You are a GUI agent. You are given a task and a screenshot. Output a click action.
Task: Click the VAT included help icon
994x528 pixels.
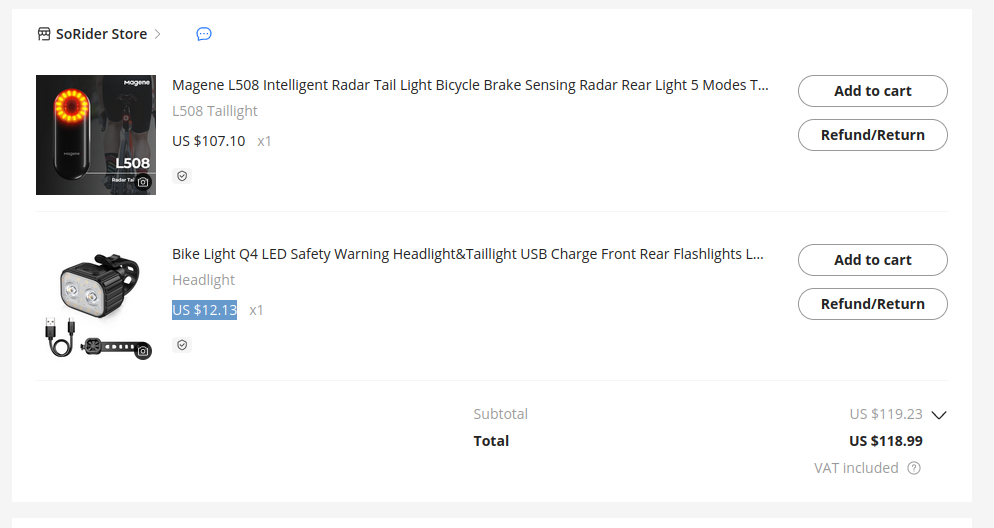(x=914, y=468)
